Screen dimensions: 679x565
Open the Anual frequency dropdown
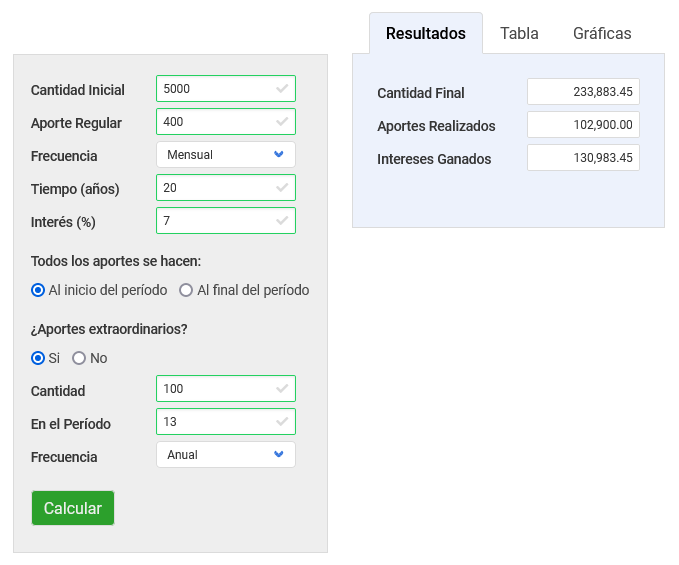pos(226,455)
